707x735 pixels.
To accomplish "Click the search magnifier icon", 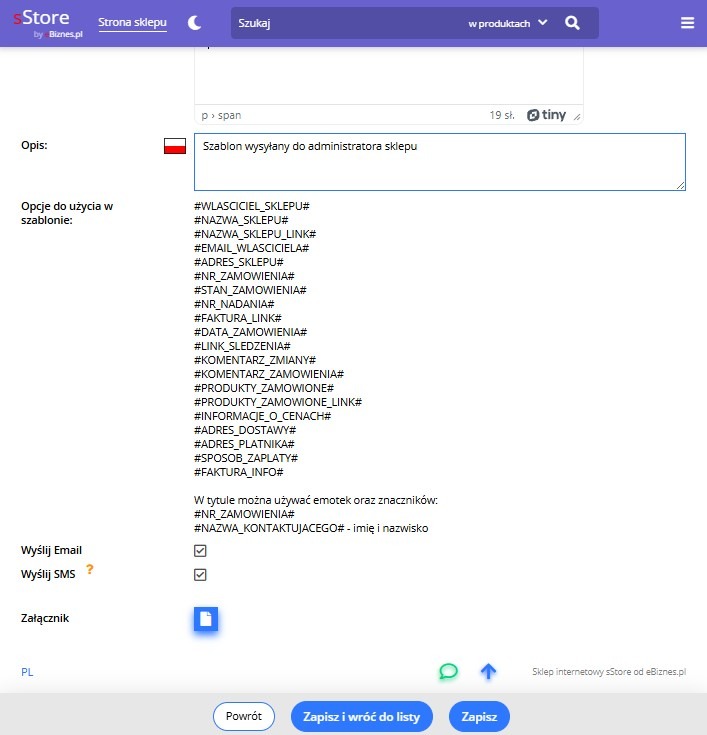I will (572, 23).
